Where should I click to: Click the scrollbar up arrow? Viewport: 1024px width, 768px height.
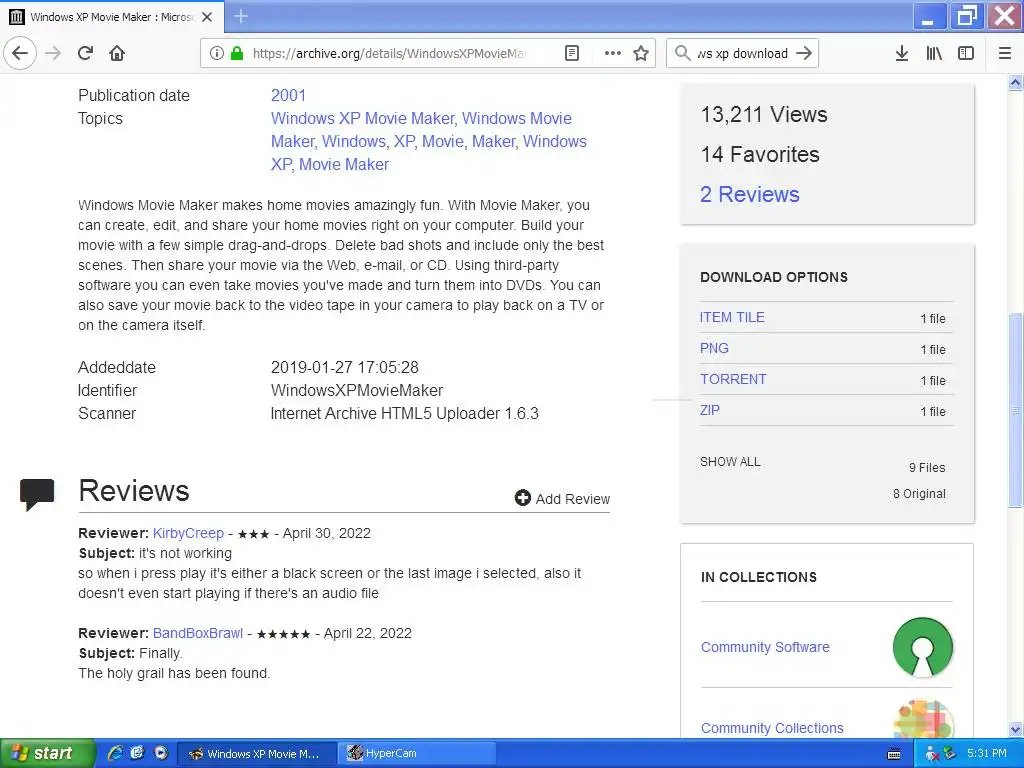1015,82
